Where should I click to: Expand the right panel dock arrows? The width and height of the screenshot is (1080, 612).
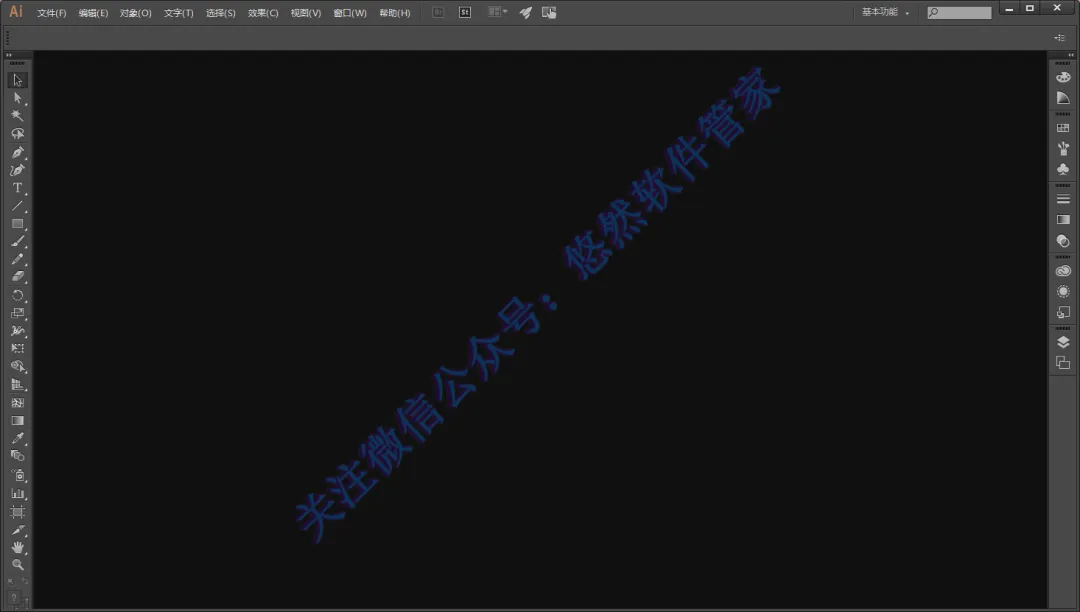pos(1070,55)
